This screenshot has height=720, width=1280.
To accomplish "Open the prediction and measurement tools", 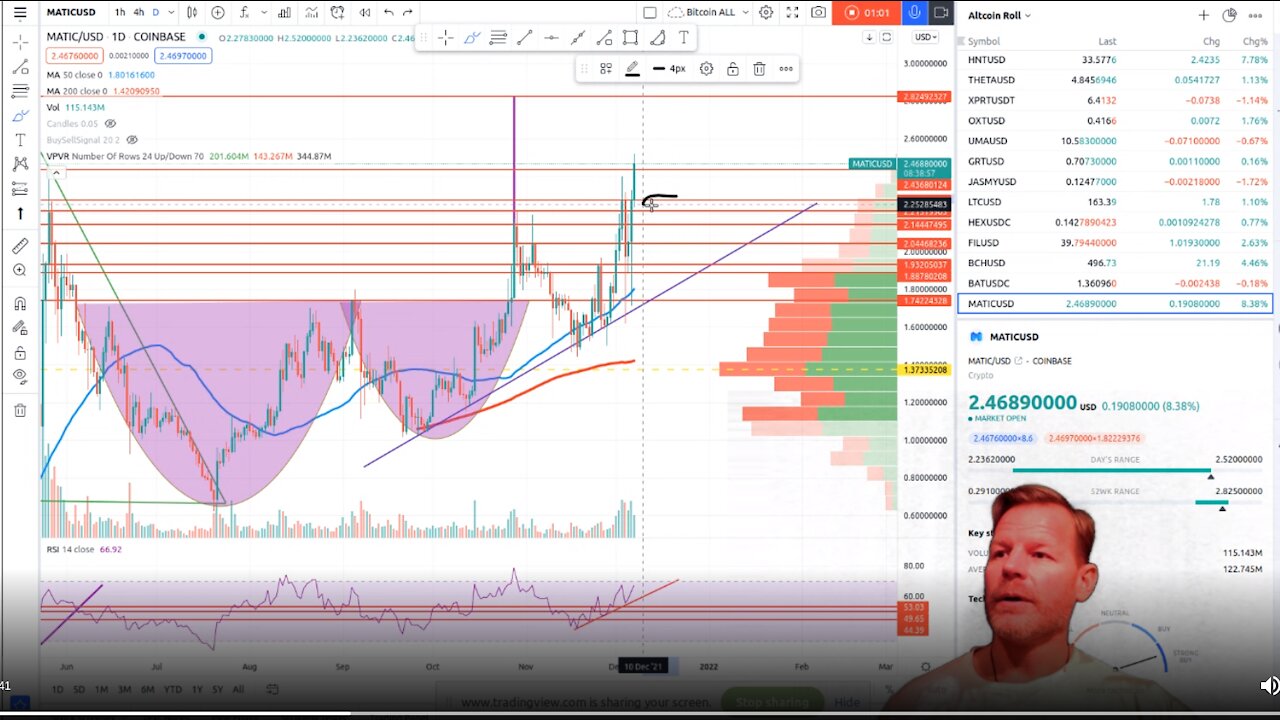I will pyautogui.click(x=20, y=189).
